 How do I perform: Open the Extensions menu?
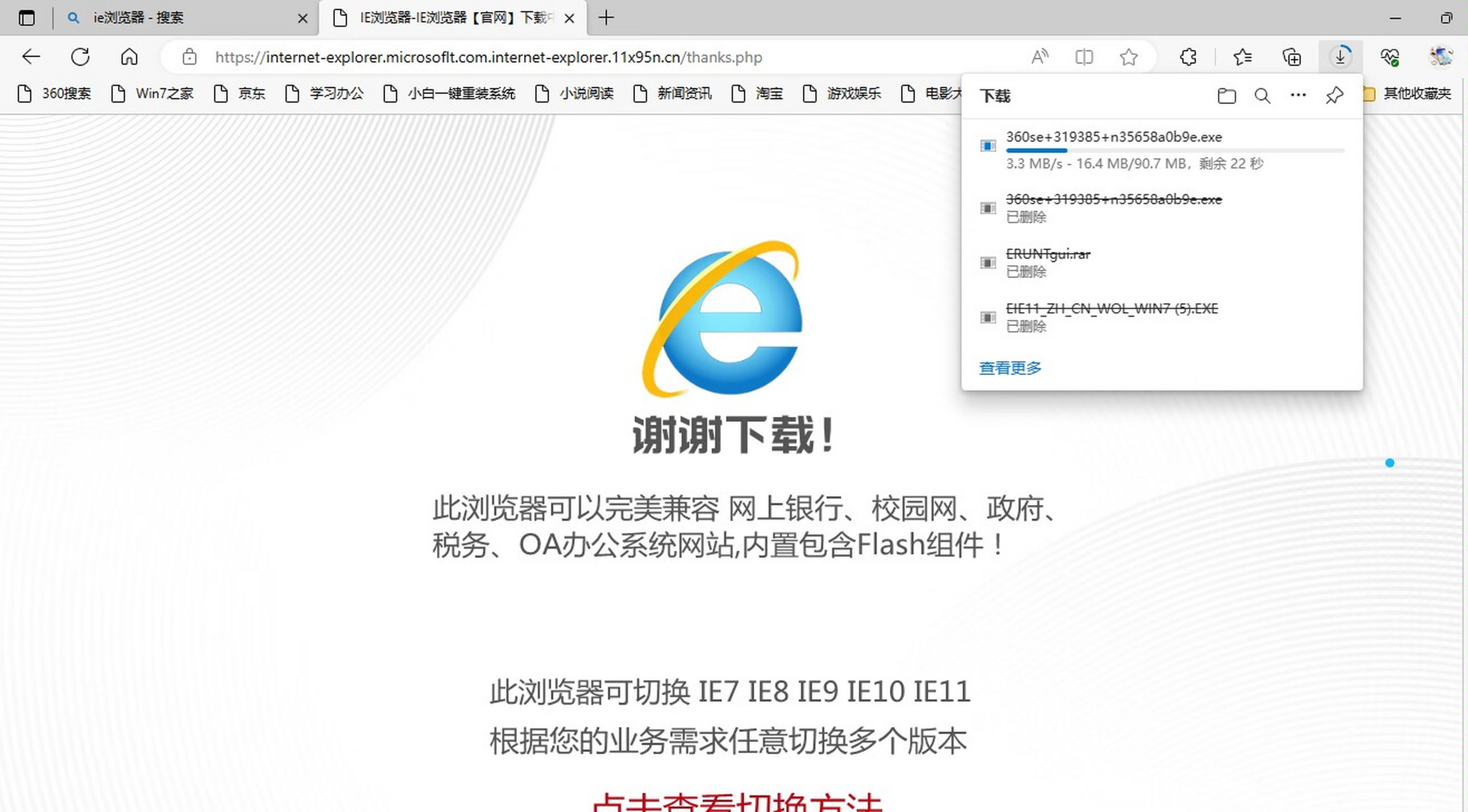(1188, 57)
